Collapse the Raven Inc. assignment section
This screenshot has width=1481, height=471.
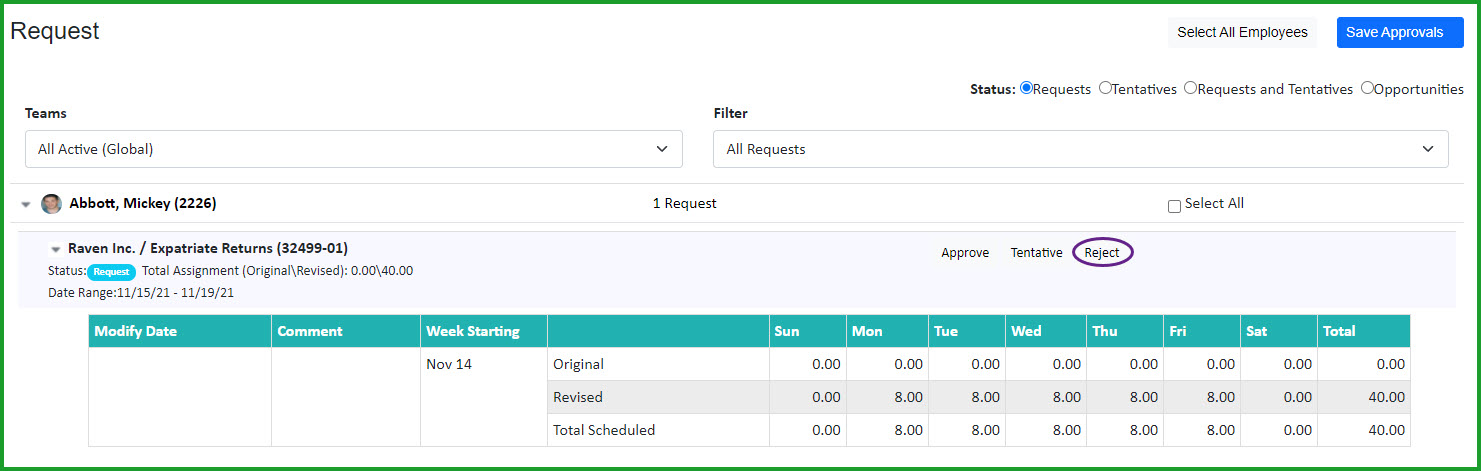click(x=56, y=249)
